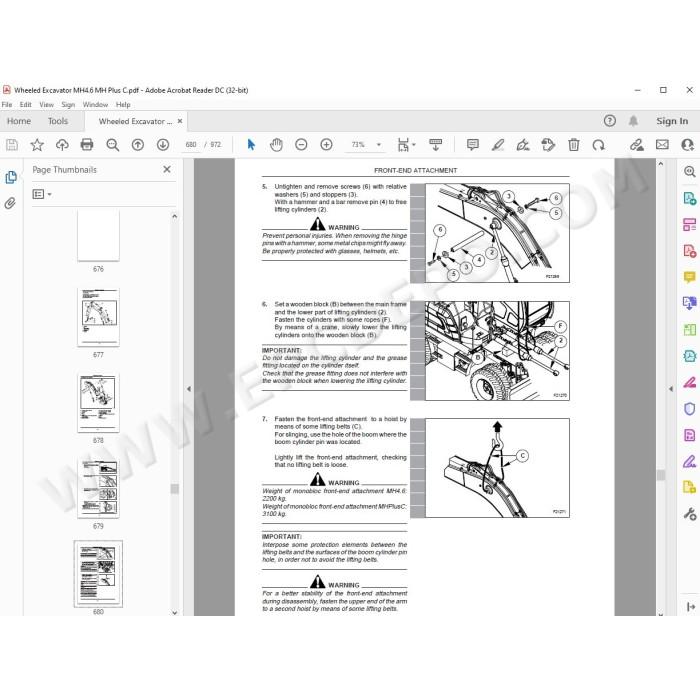Click the thumbnails panel scrollbar thumb

click(175, 489)
